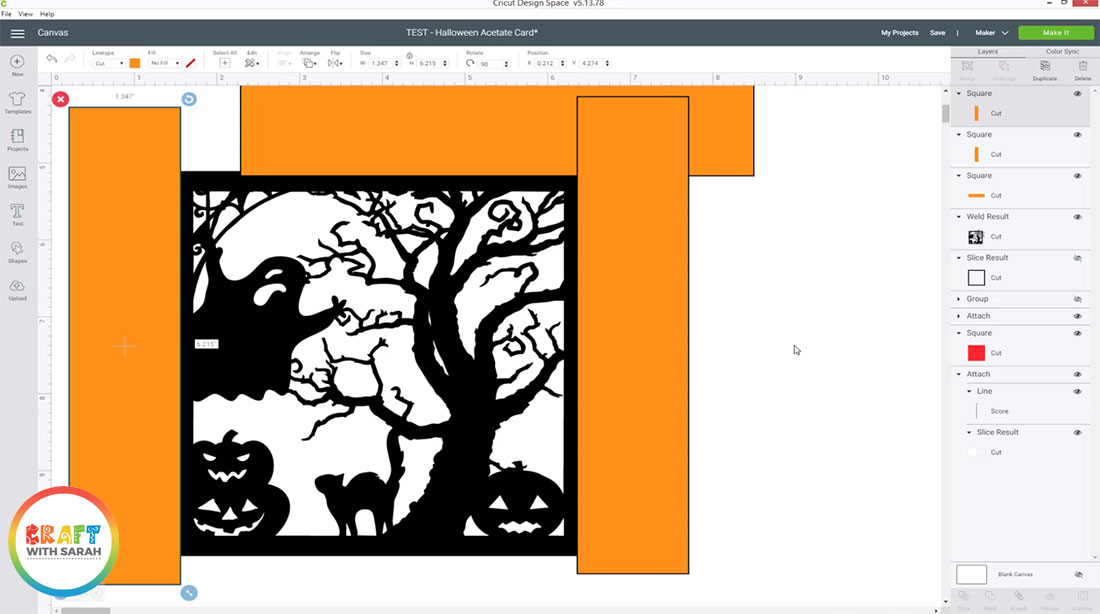Hide the Weld Result layer
Image resolution: width=1100 pixels, height=614 pixels.
click(x=1078, y=217)
